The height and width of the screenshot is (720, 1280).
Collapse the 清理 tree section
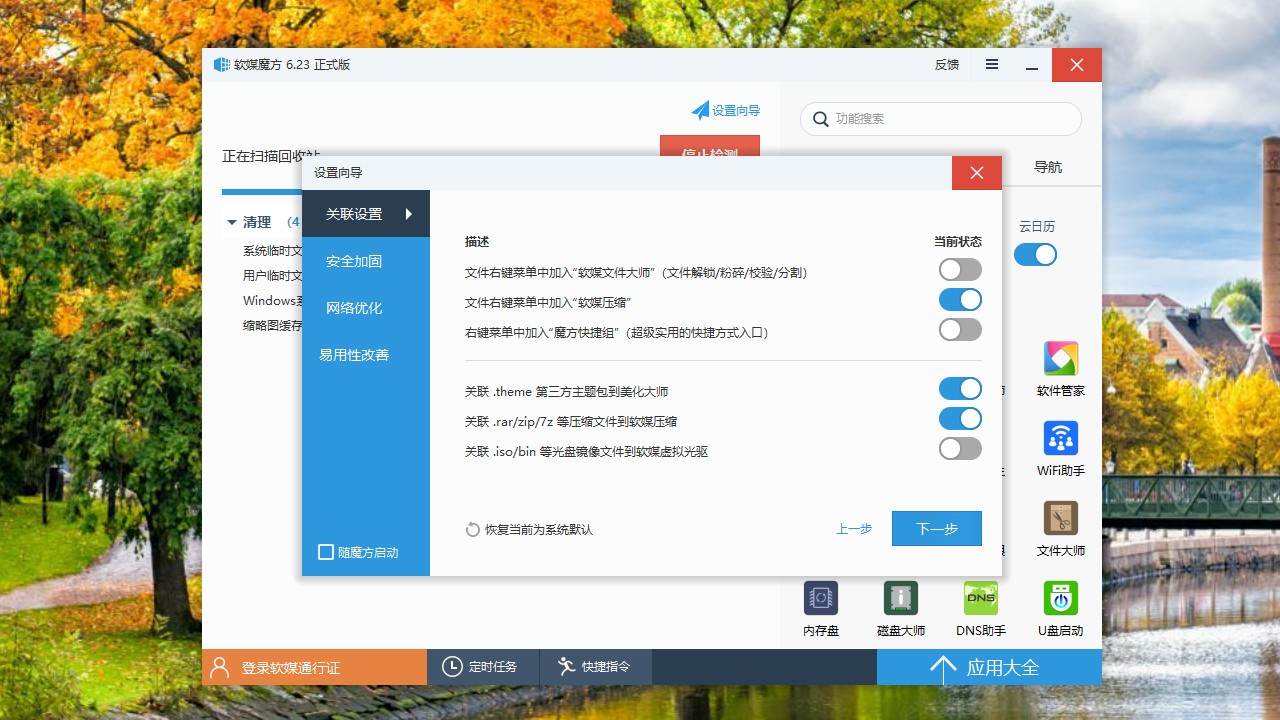point(232,222)
